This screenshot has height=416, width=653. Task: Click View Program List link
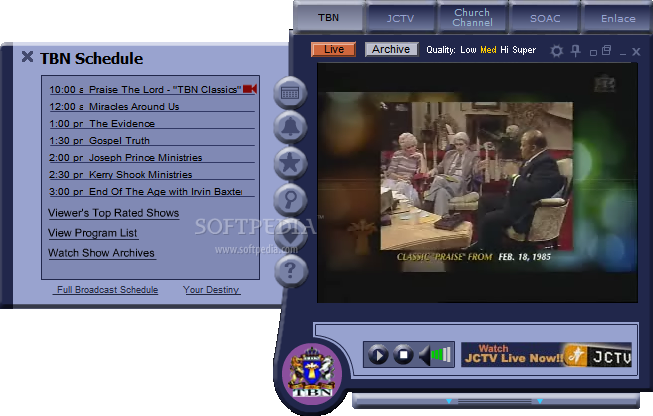coord(92,233)
